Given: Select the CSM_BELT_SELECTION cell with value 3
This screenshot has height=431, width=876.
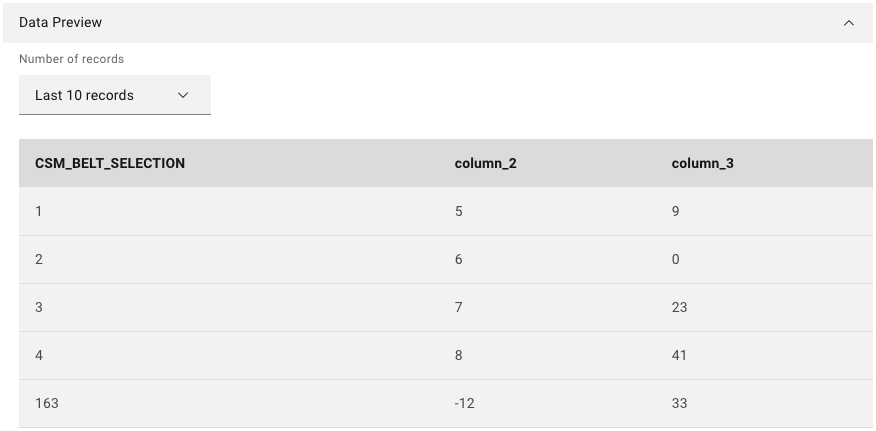Looking at the screenshot, I should tap(39, 307).
